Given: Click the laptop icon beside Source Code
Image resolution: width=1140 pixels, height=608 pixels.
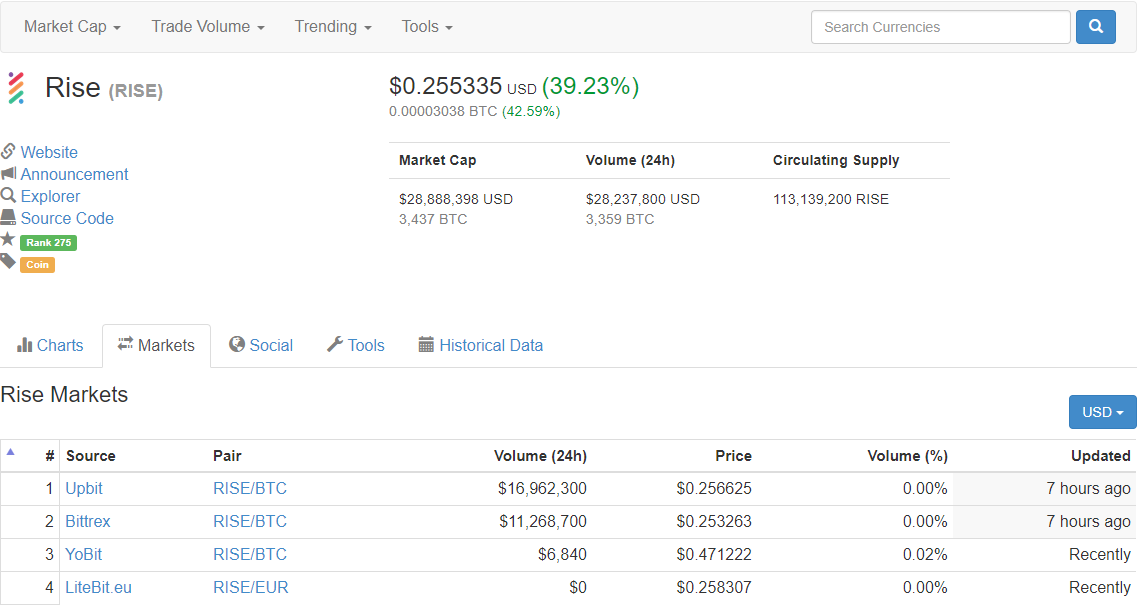Looking at the screenshot, I should click(x=8, y=218).
